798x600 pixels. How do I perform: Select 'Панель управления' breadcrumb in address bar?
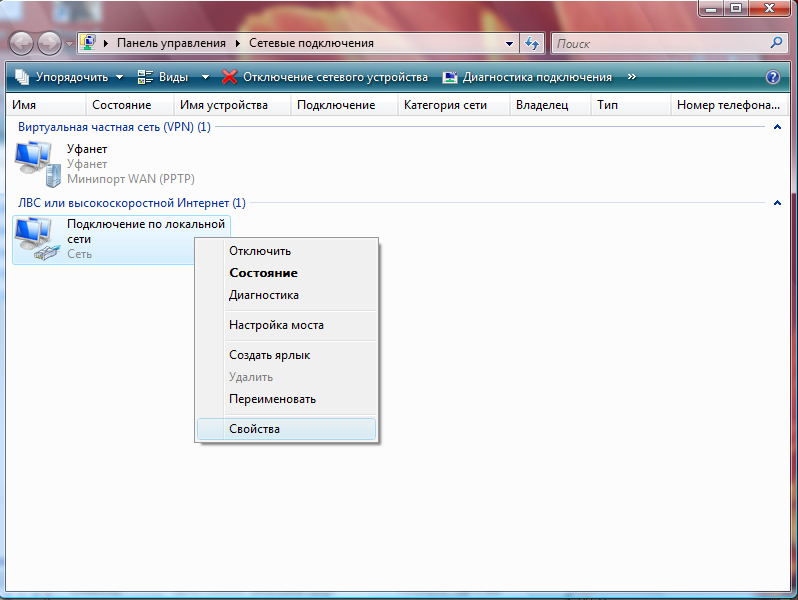(171, 43)
